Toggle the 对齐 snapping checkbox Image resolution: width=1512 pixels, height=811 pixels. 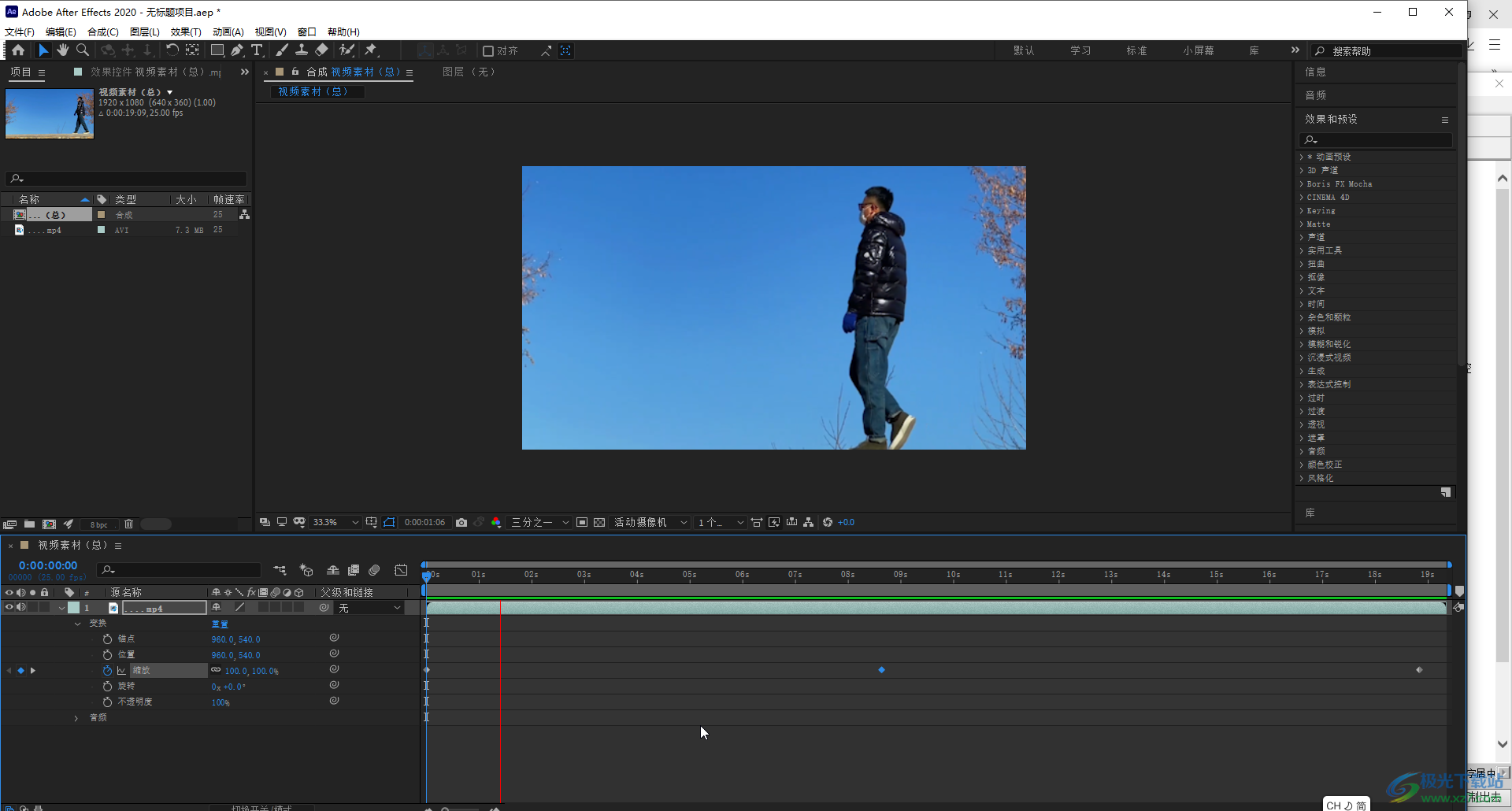point(488,51)
